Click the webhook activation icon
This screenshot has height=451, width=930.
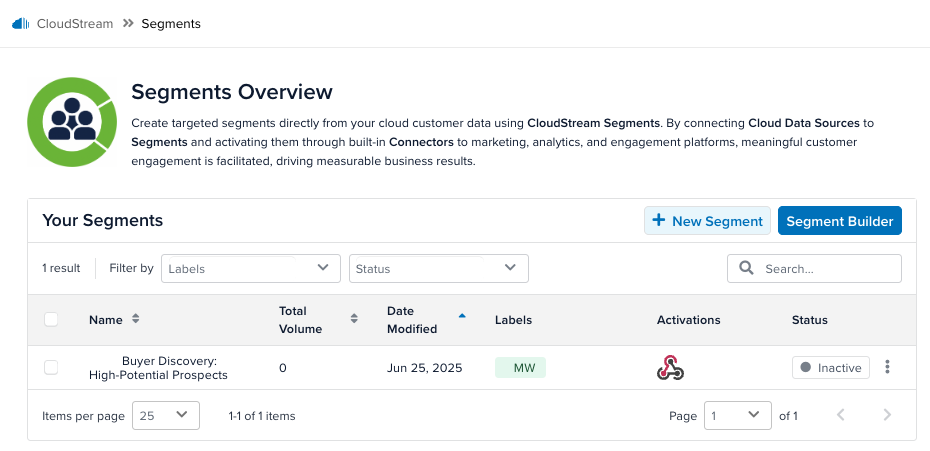tap(670, 367)
